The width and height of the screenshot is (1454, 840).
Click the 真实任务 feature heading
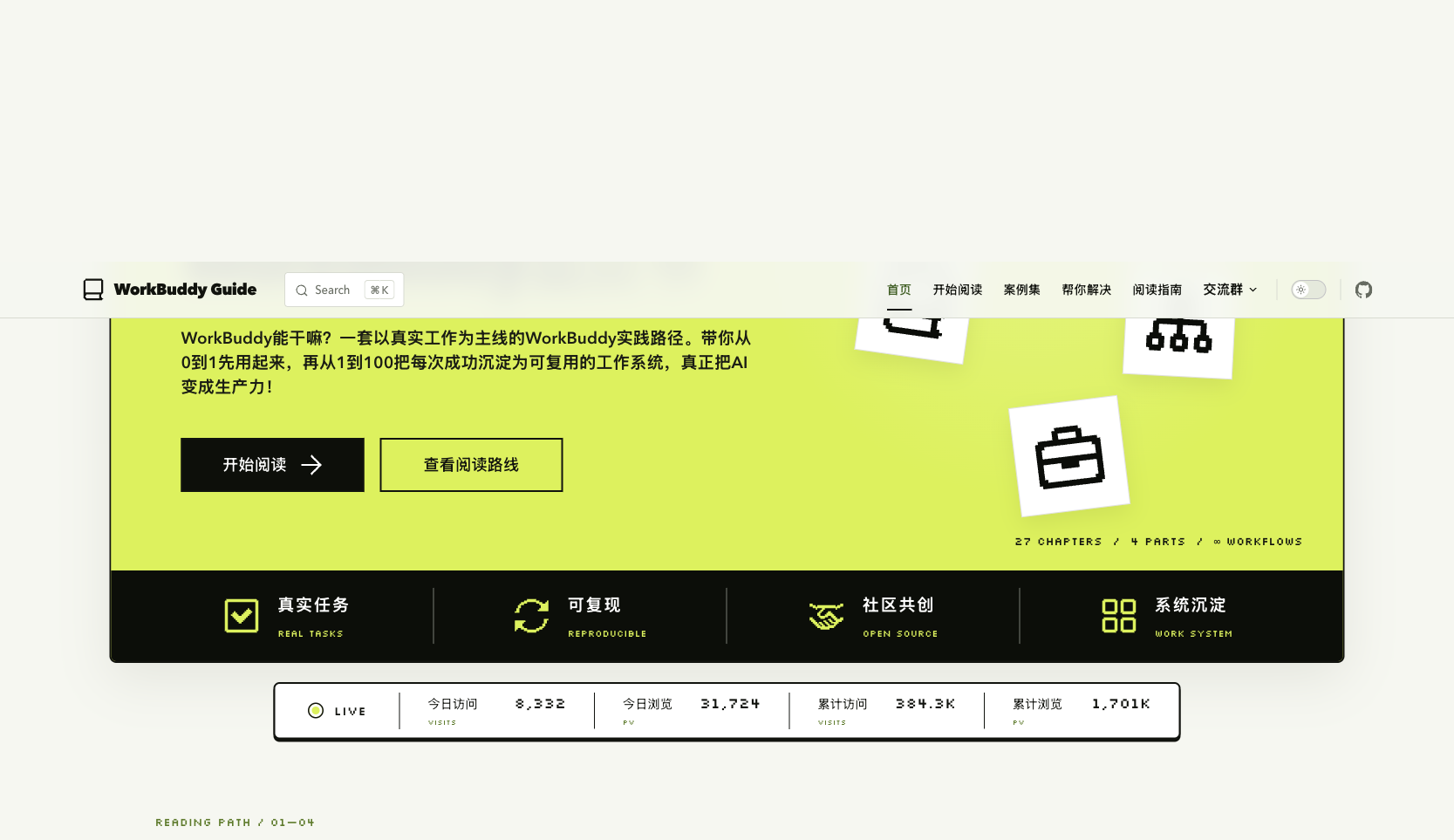pos(313,605)
